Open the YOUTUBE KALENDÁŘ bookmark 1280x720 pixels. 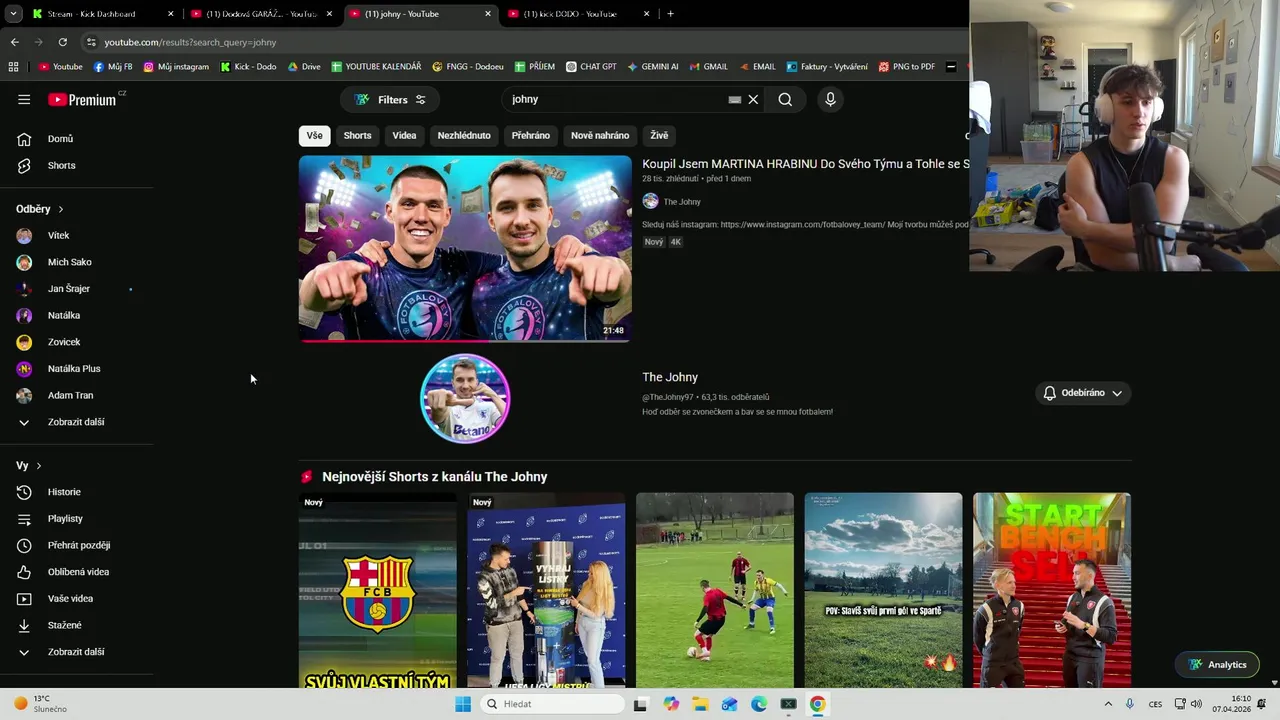click(376, 67)
